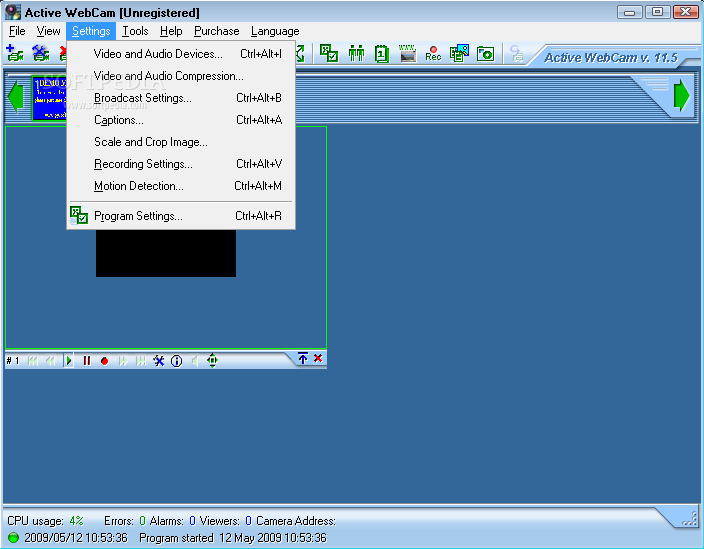The image size is (704, 549).
Task: Click the green status indicator light
Action: click(13, 537)
